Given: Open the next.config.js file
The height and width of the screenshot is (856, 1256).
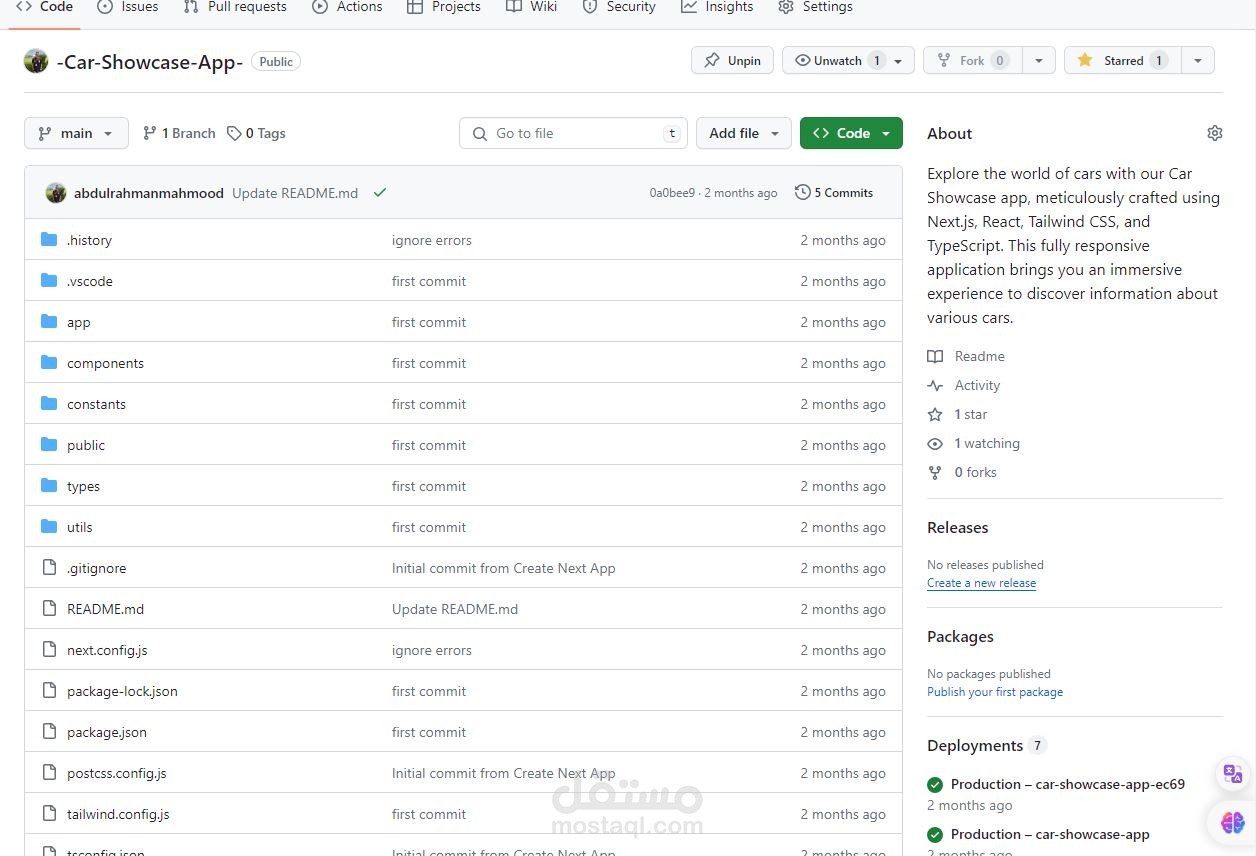Looking at the screenshot, I should pyautogui.click(x=107, y=650).
